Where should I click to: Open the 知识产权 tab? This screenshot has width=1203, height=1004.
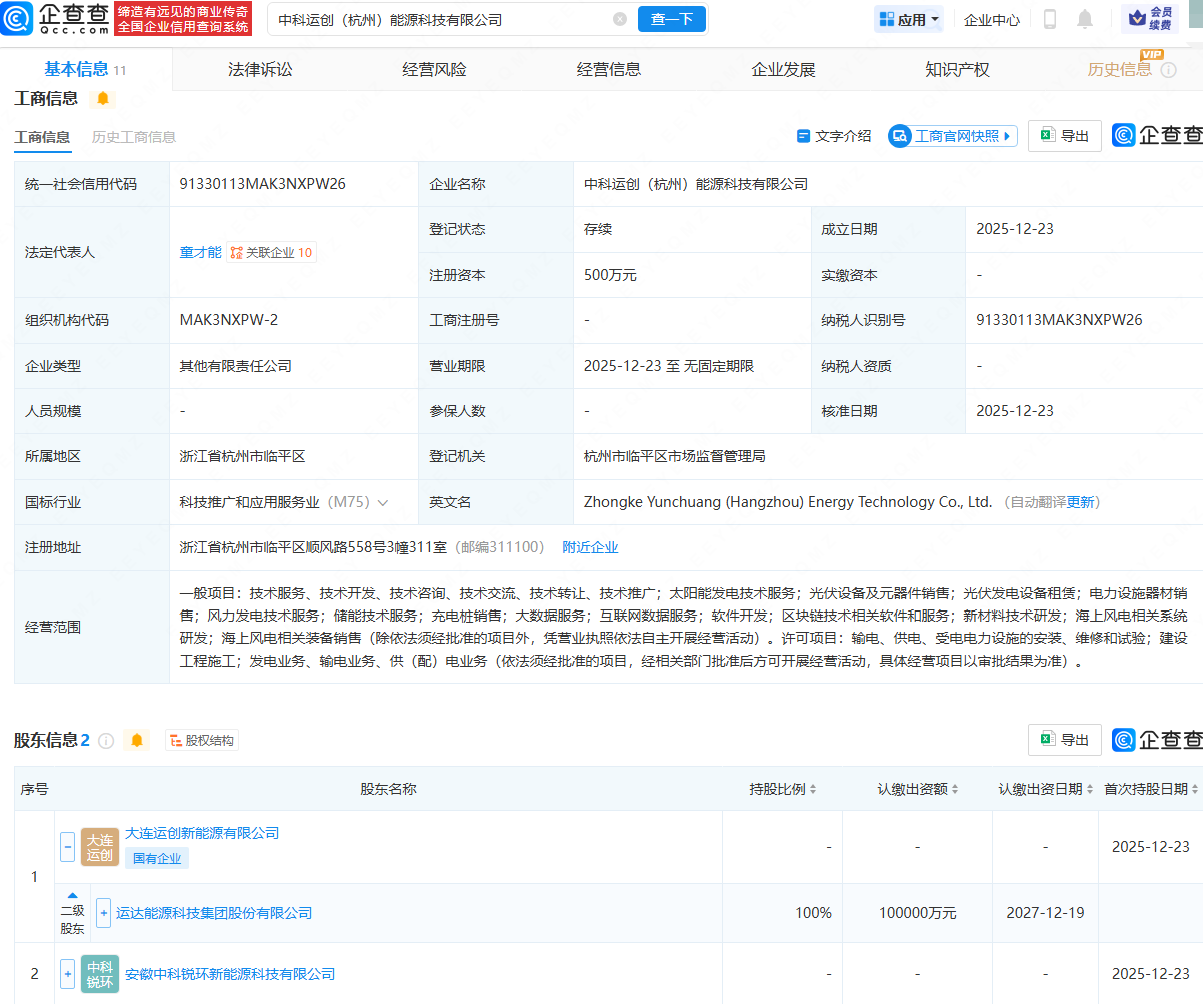pyautogui.click(x=957, y=68)
